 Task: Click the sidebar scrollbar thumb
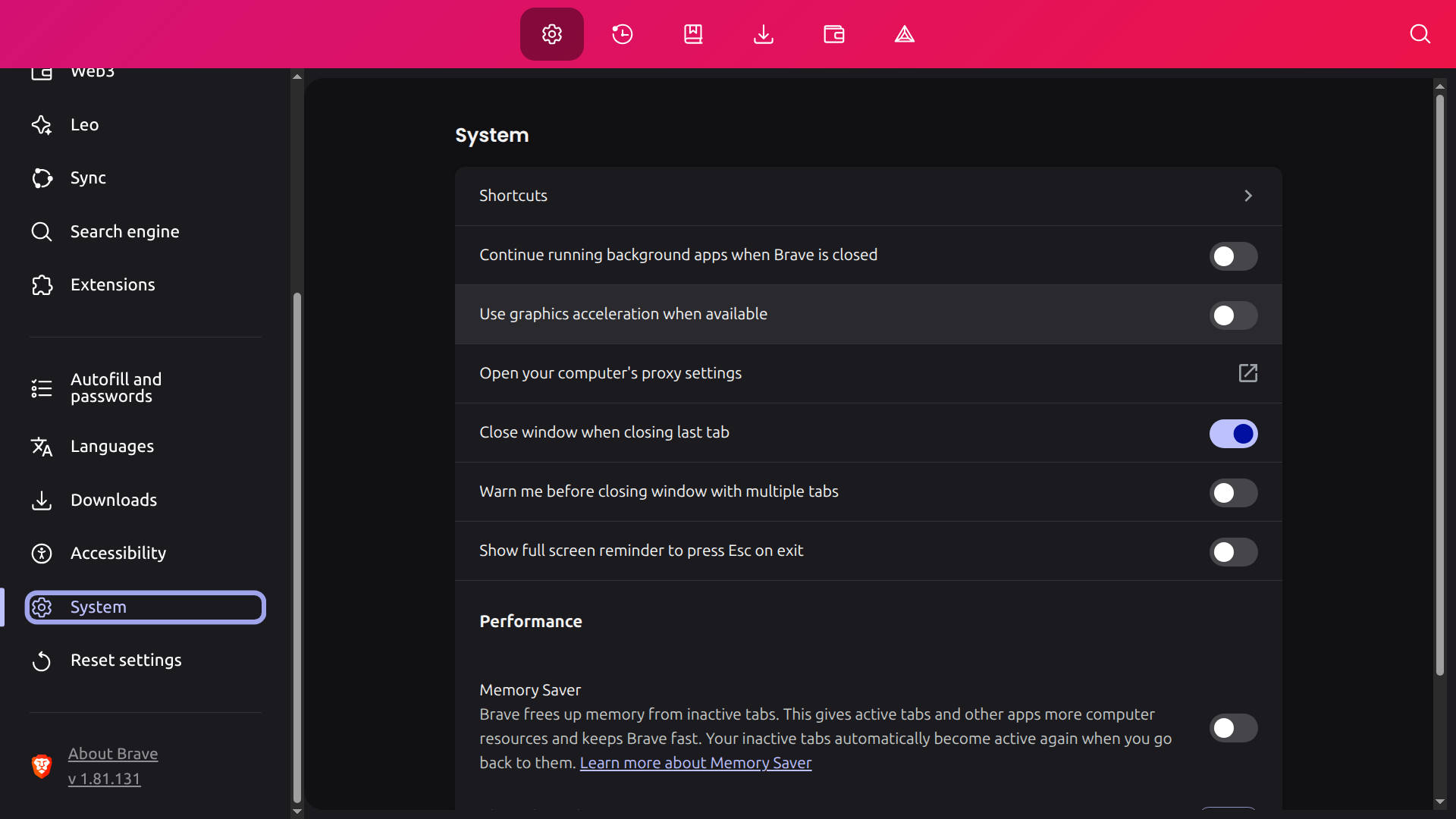pyautogui.click(x=297, y=548)
